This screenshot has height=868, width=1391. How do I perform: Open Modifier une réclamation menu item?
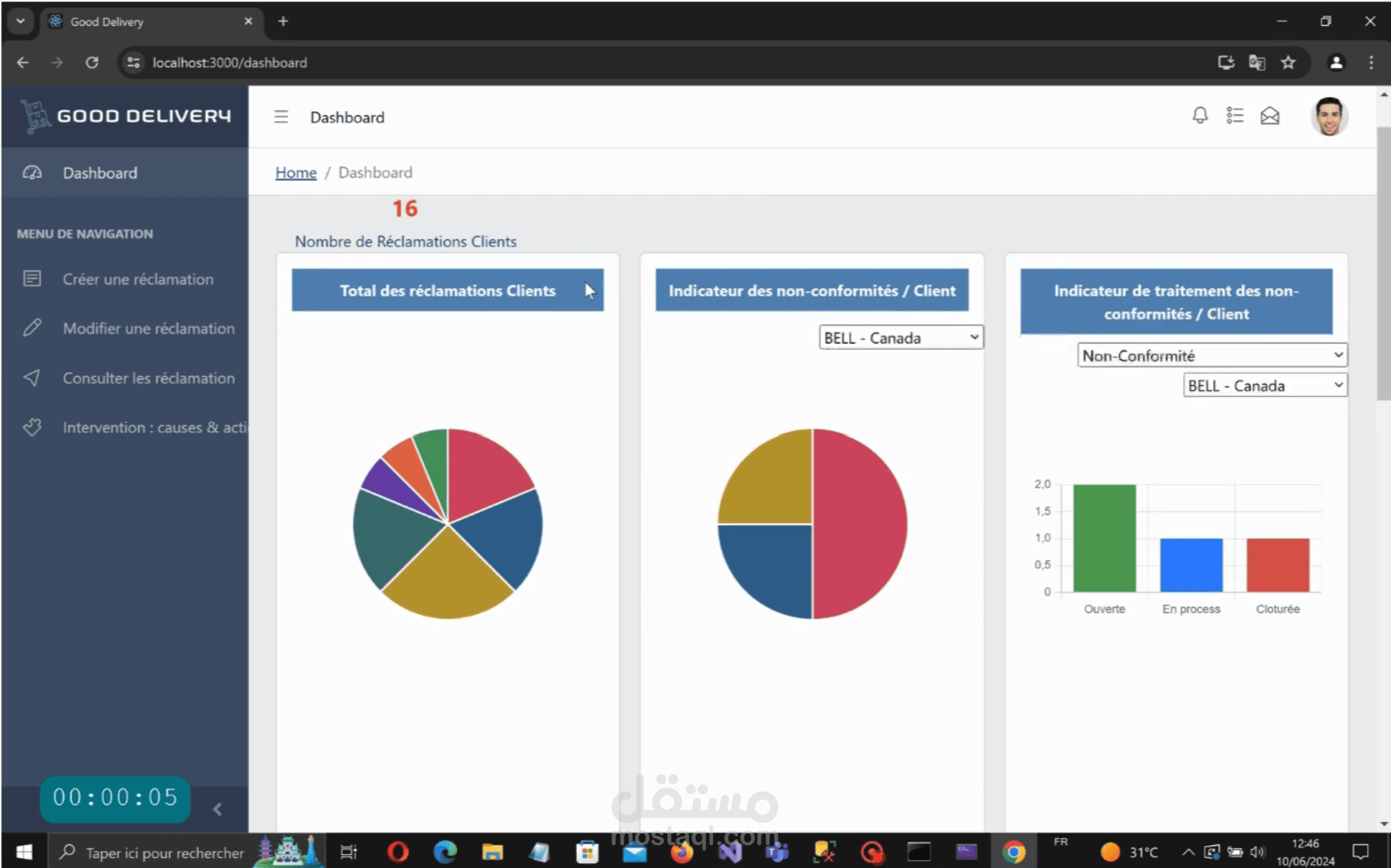click(x=125, y=329)
